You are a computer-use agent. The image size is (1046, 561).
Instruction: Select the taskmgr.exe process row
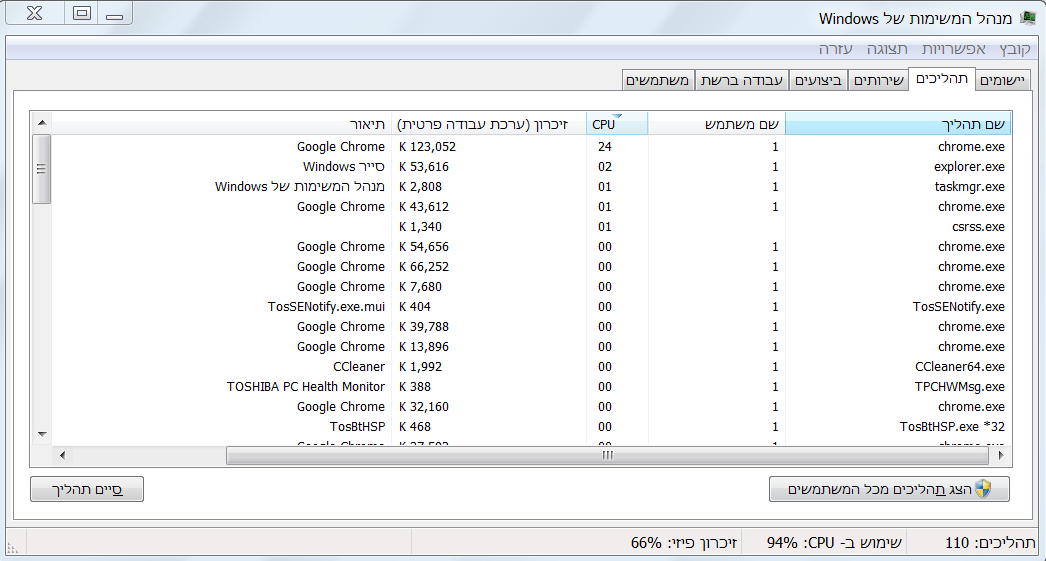(x=531, y=186)
